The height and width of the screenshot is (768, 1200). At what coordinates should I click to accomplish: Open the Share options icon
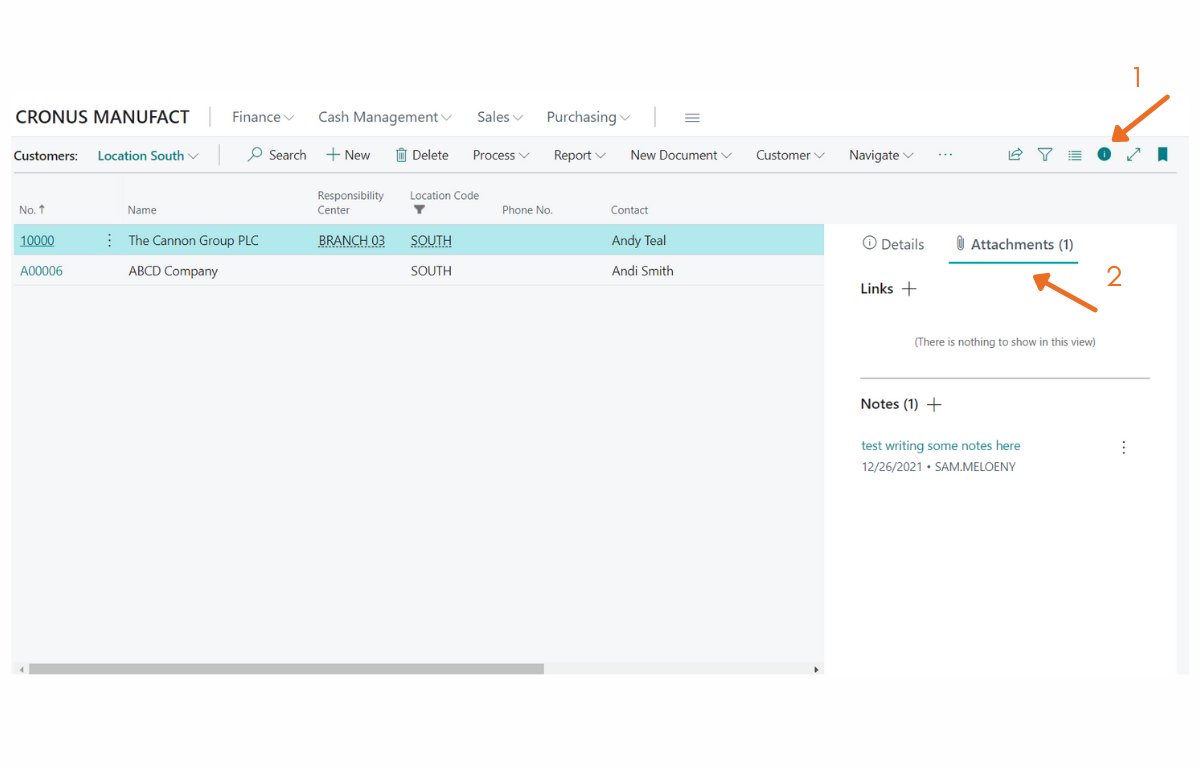[1015, 155]
